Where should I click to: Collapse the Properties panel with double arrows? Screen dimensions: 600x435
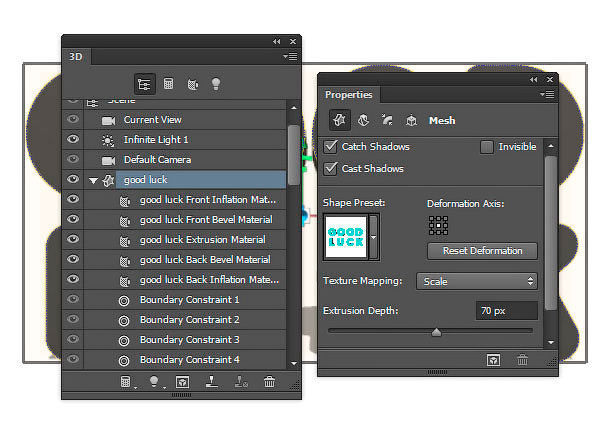click(x=534, y=79)
